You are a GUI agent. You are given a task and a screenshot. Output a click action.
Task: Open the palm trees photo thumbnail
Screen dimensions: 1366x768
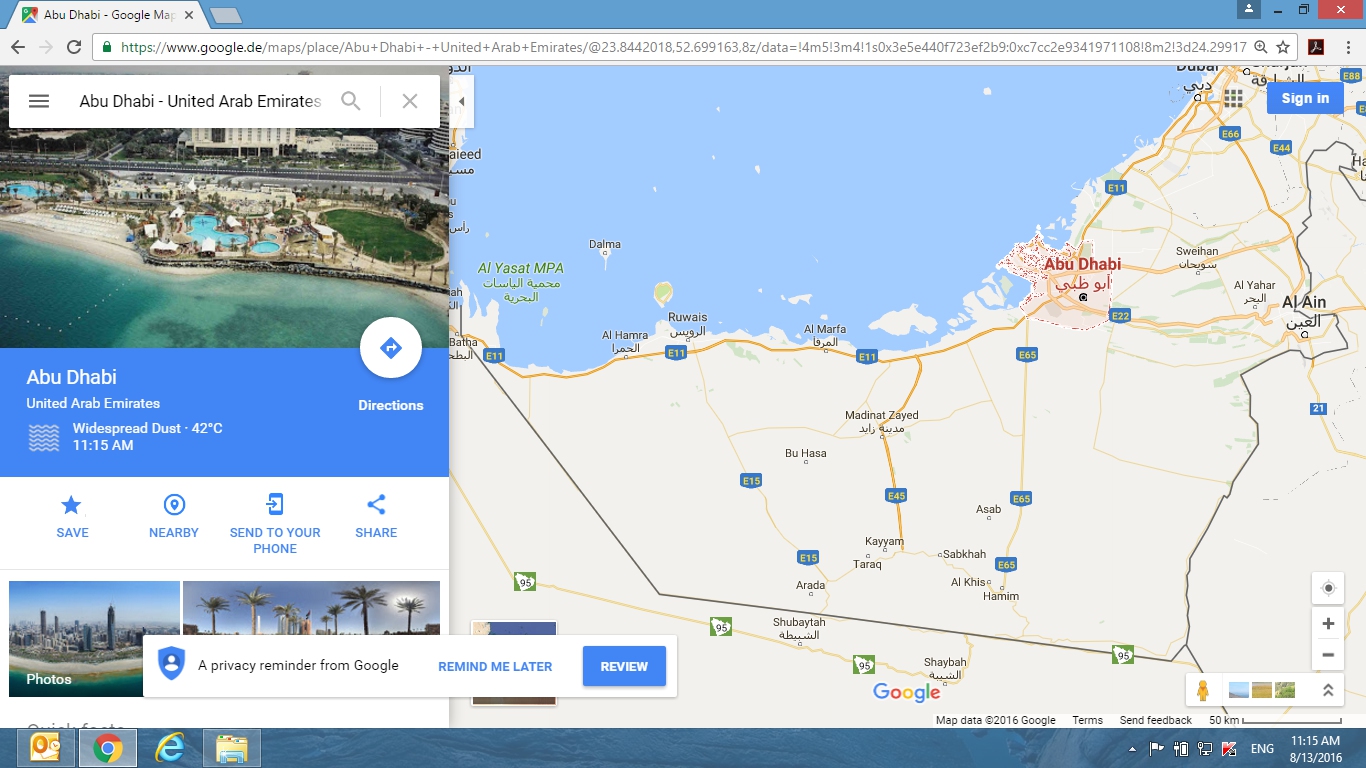tap(311, 608)
